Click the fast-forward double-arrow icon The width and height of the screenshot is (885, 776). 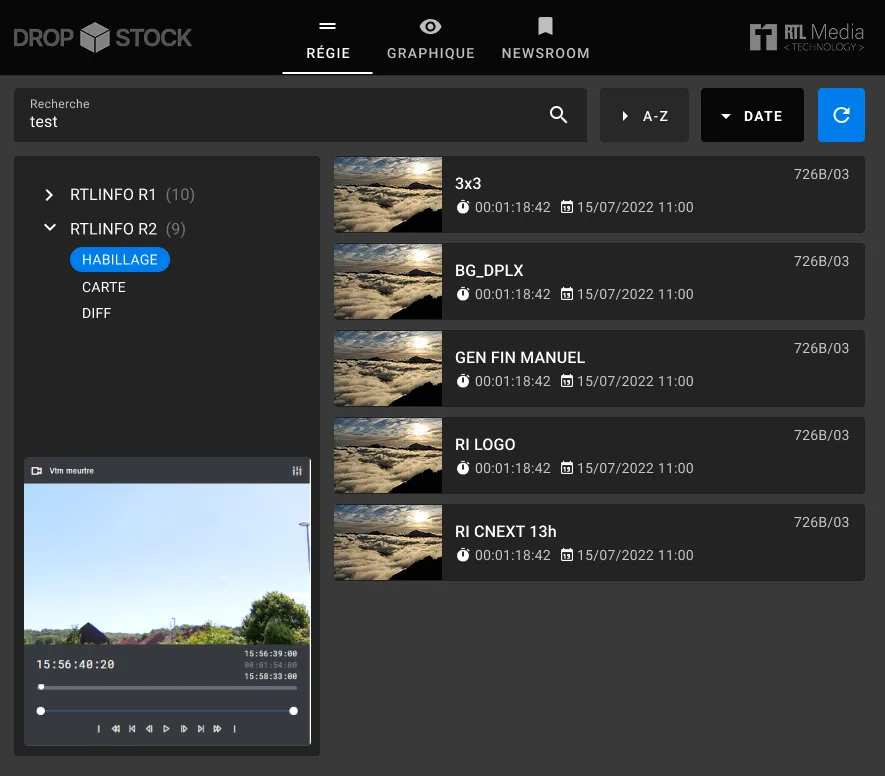[217, 729]
